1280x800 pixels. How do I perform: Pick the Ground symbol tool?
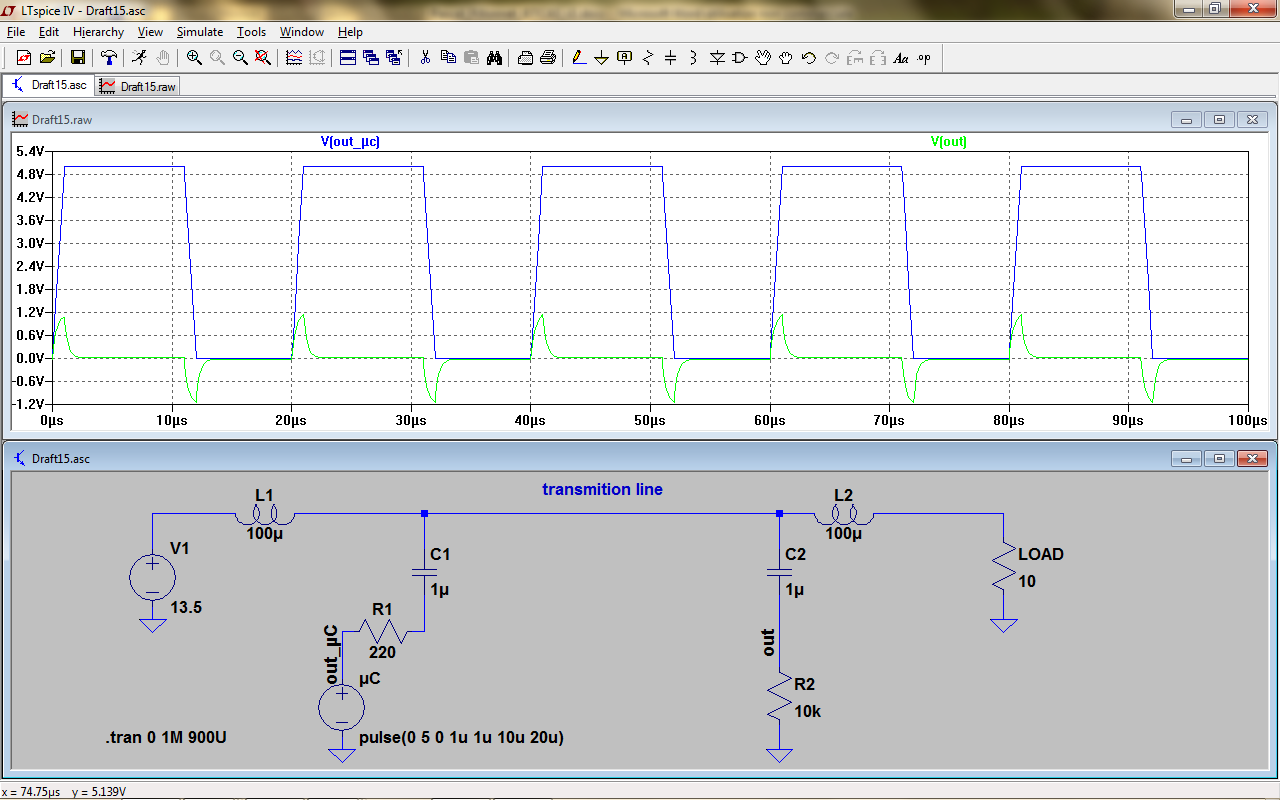[x=601, y=58]
